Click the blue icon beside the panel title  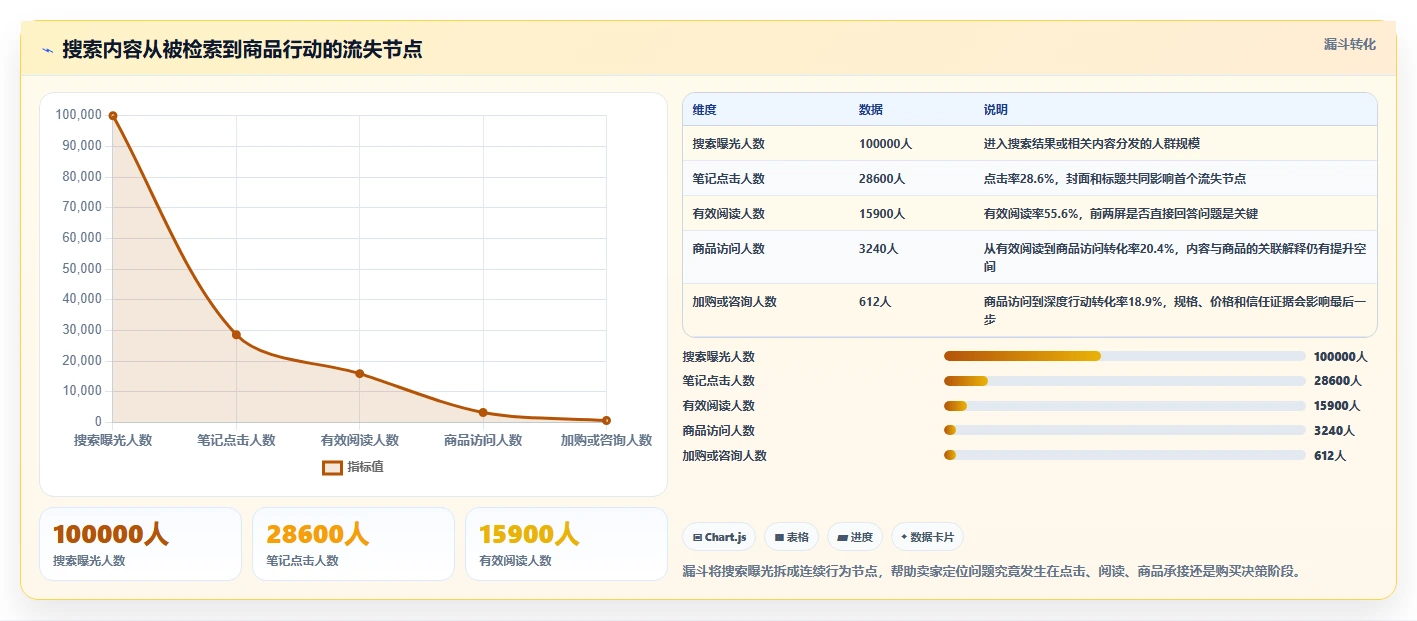coord(47,50)
